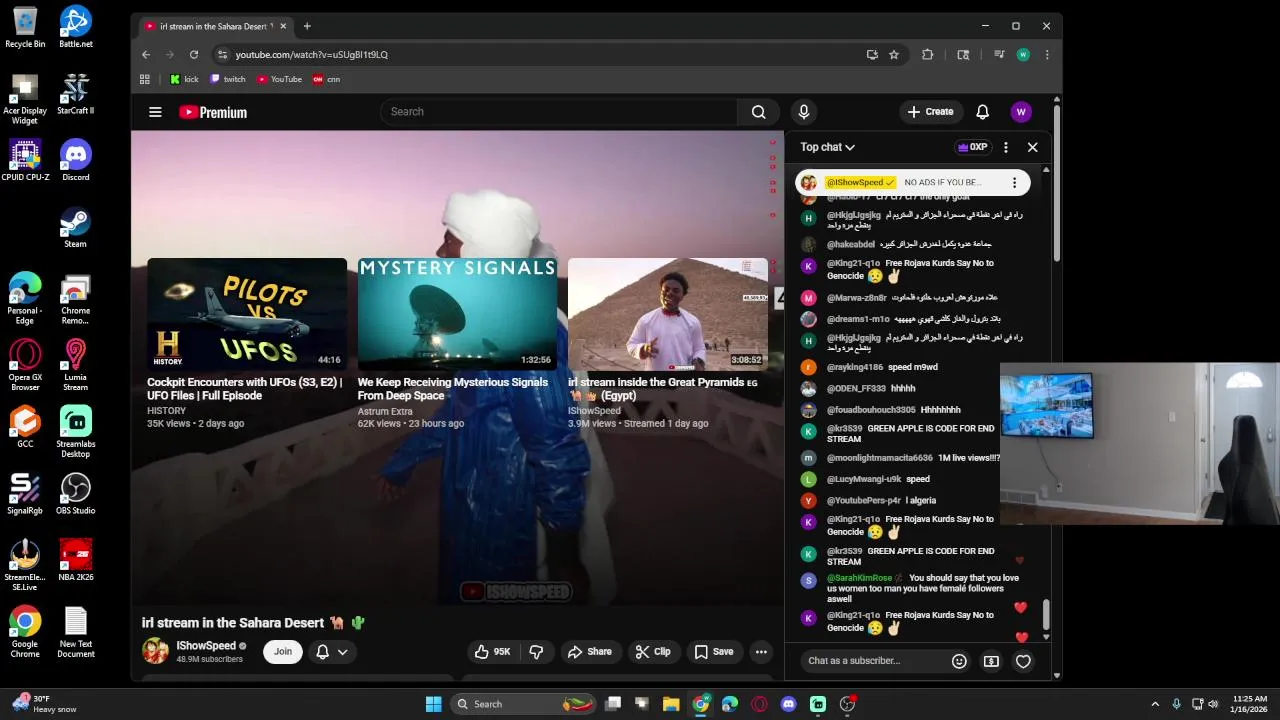Run the YouTube search magnifier button
The width and height of the screenshot is (1280, 720).
pyautogui.click(x=759, y=112)
